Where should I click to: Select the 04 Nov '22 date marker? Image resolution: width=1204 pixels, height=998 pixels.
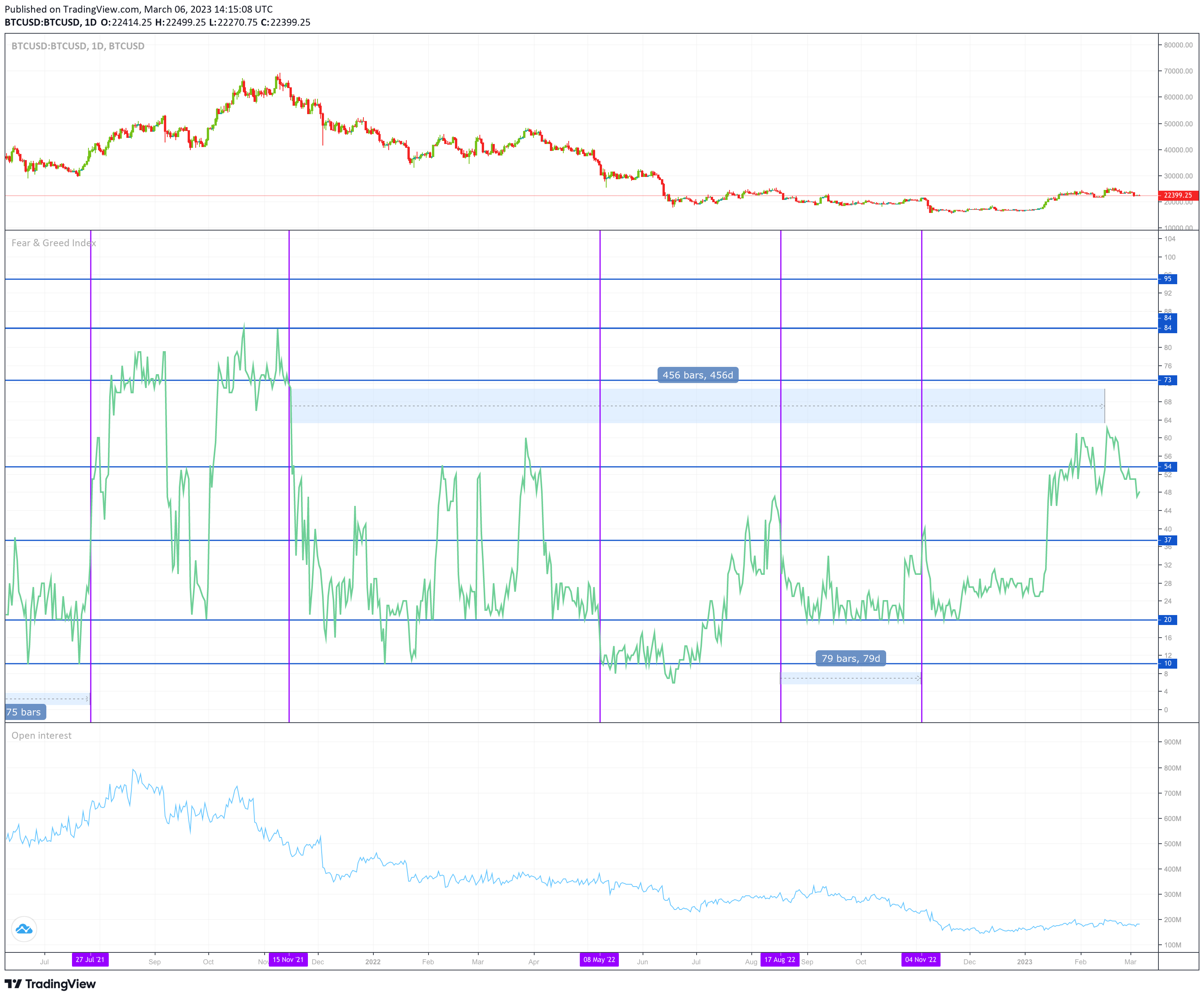point(921,960)
